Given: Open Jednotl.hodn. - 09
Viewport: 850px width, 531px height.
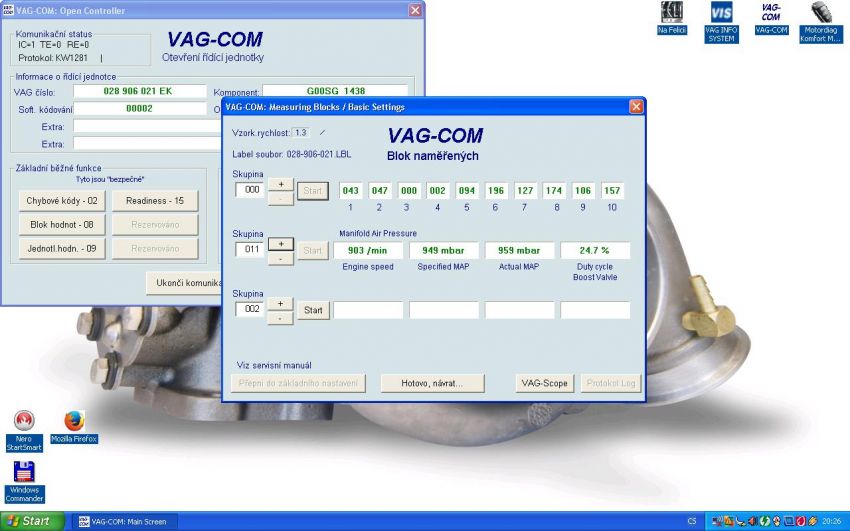Looking at the screenshot, I should pos(62,248).
